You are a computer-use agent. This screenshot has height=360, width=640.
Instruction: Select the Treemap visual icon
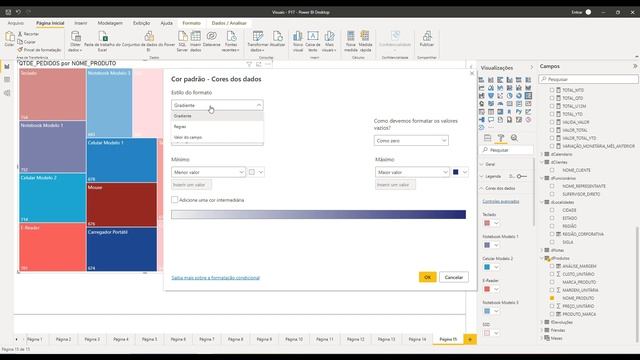[x=528, y=96]
